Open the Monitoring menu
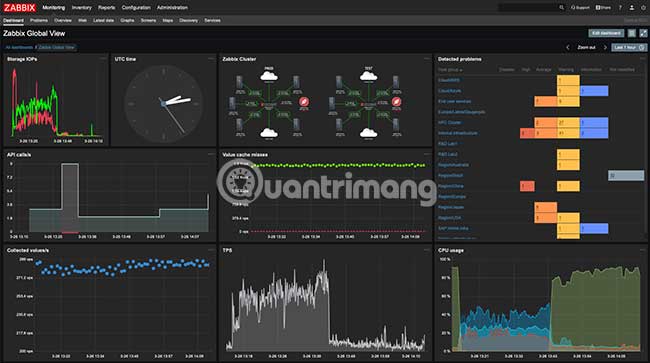 (53, 7)
